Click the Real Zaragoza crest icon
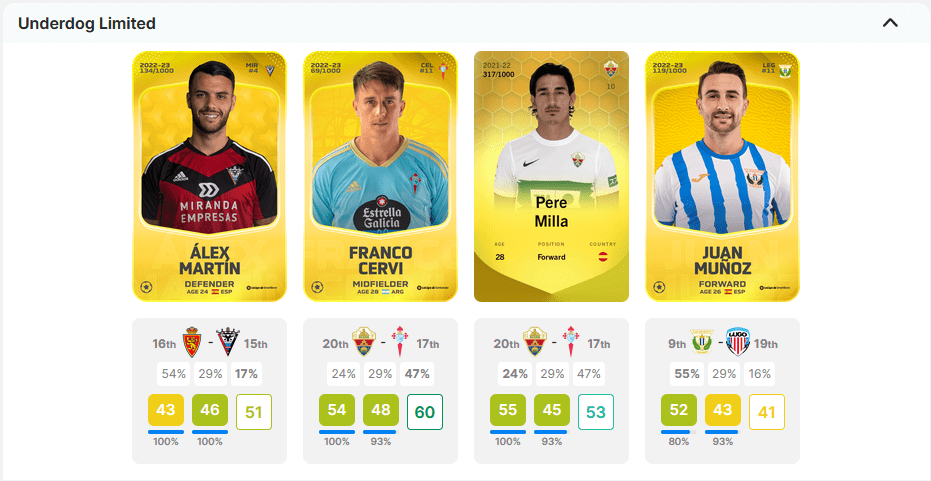Image resolution: width=931 pixels, height=481 pixels. [x=192, y=342]
